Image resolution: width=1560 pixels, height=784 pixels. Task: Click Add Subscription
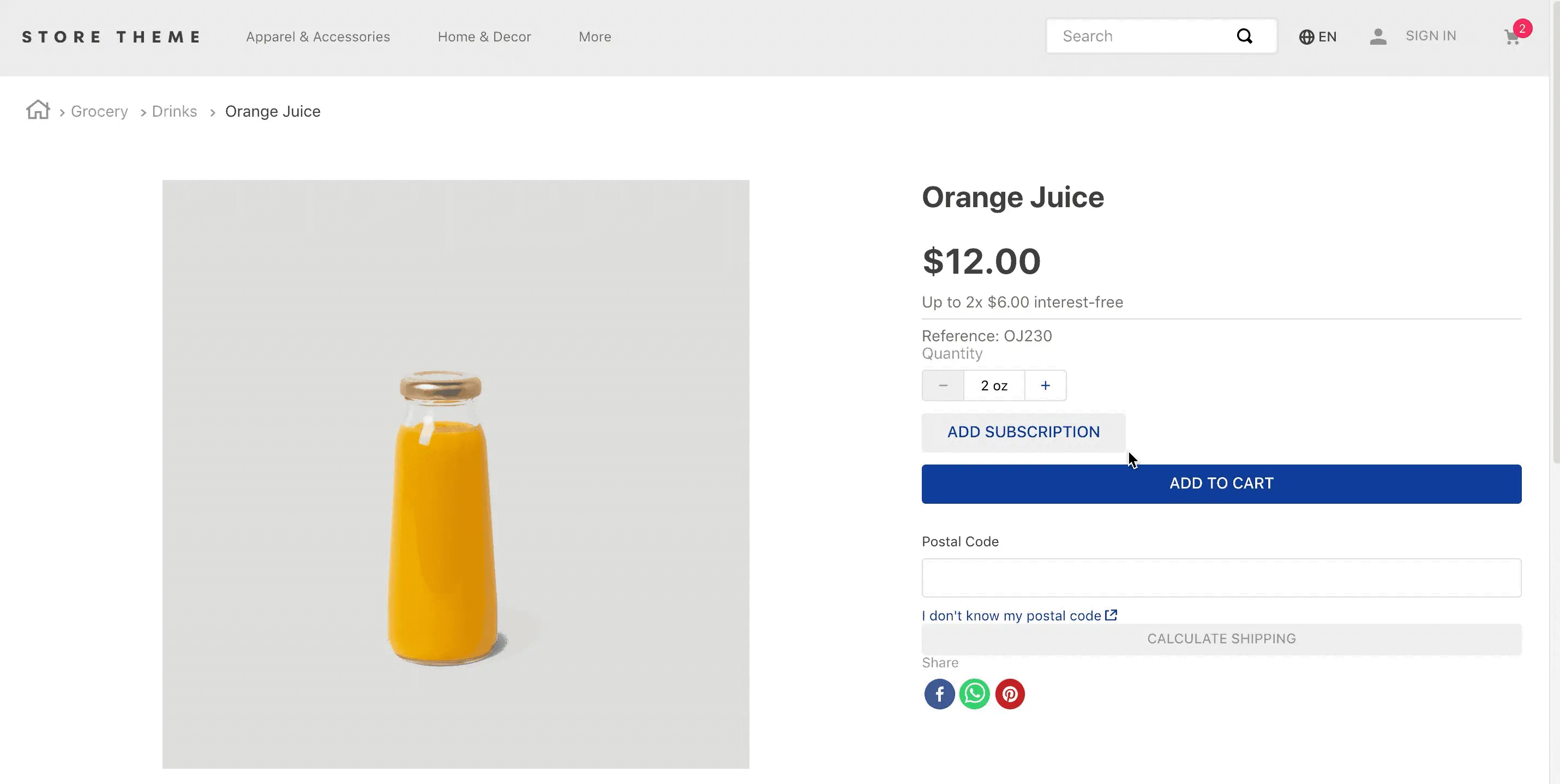click(1023, 432)
